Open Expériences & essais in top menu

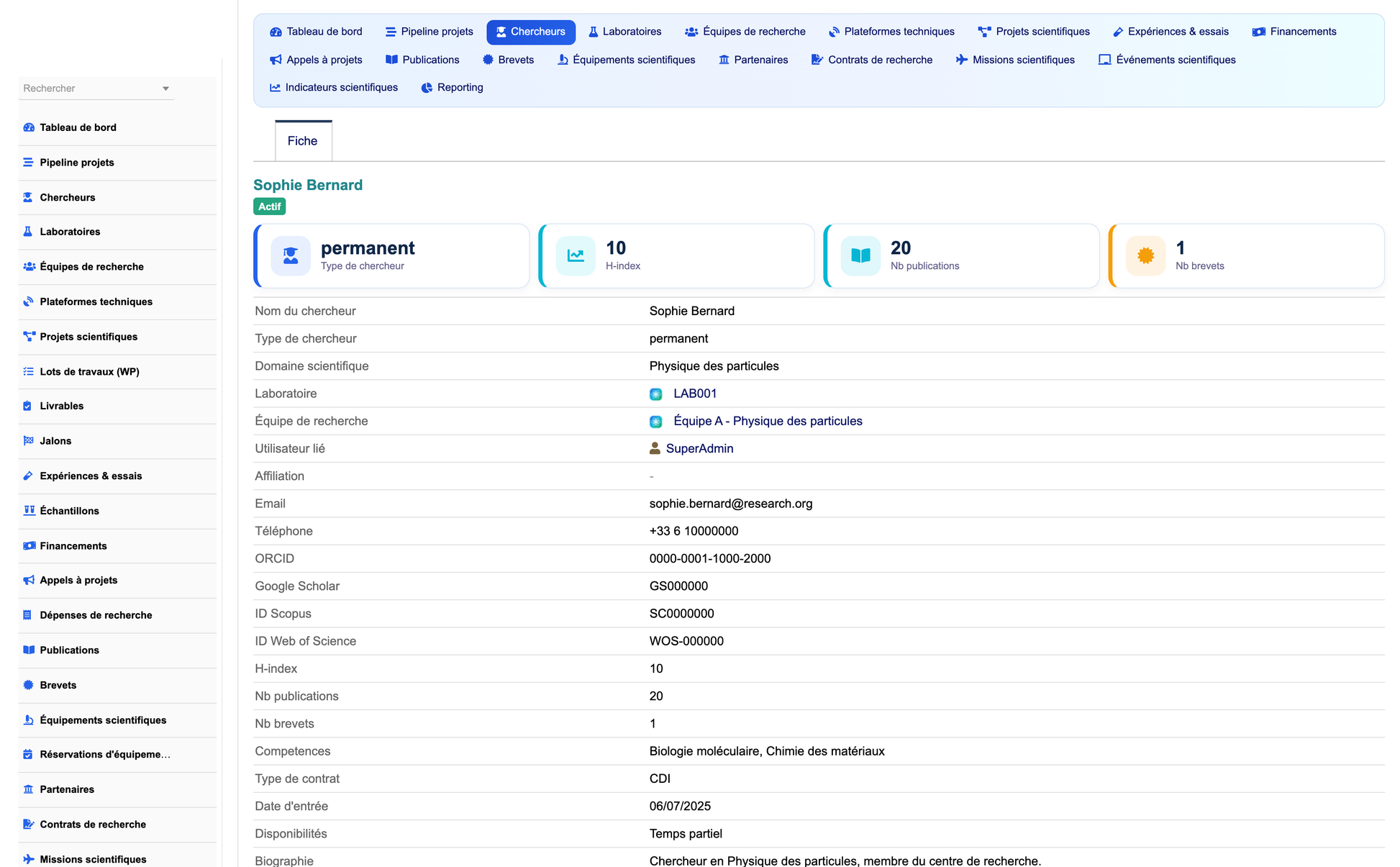(x=1171, y=32)
